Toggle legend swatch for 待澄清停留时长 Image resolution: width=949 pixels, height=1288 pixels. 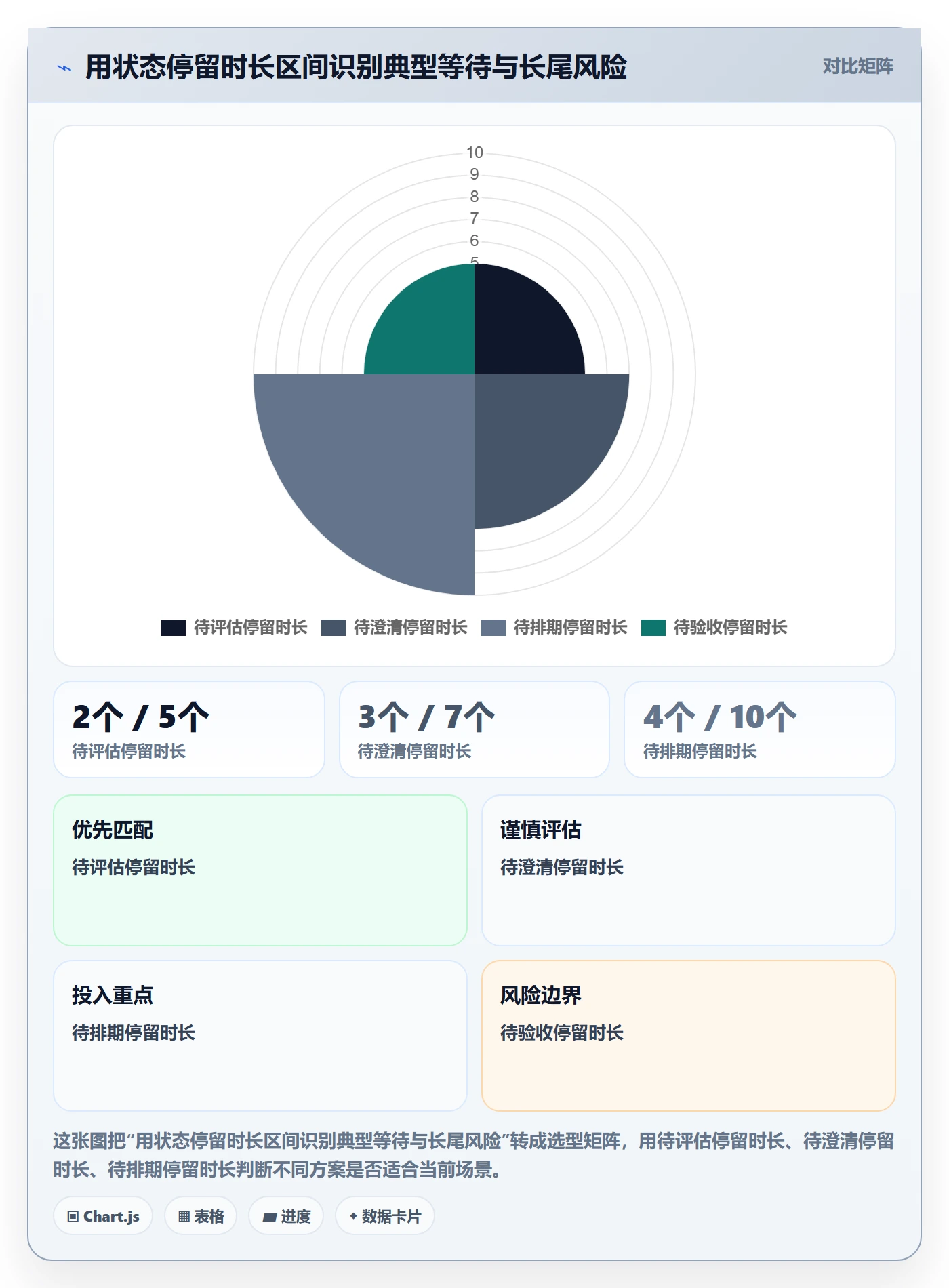(334, 628)
